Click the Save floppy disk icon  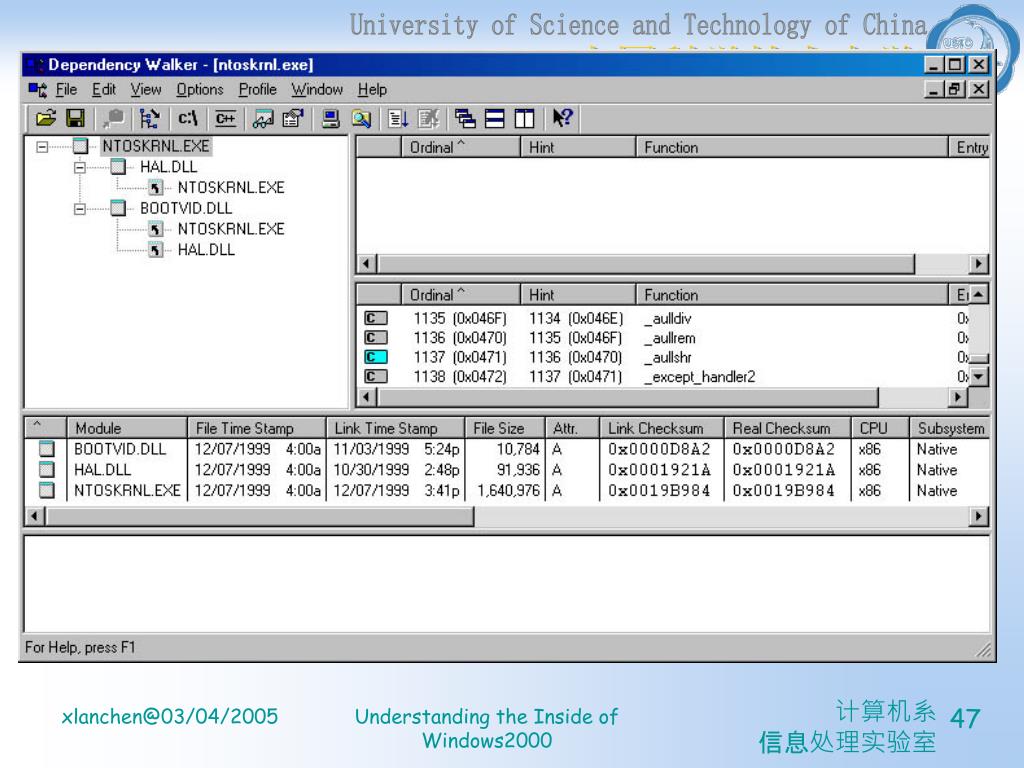(76, 118)
